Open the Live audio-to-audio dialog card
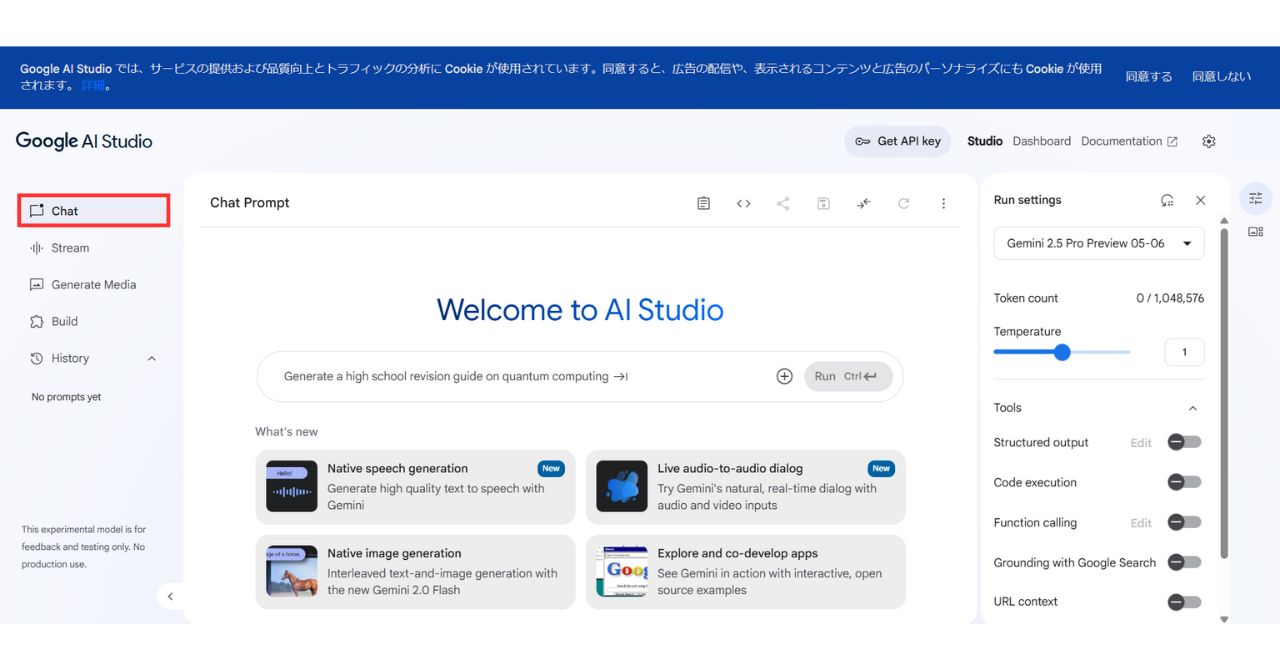1280x670 pixels. [745, 487]
